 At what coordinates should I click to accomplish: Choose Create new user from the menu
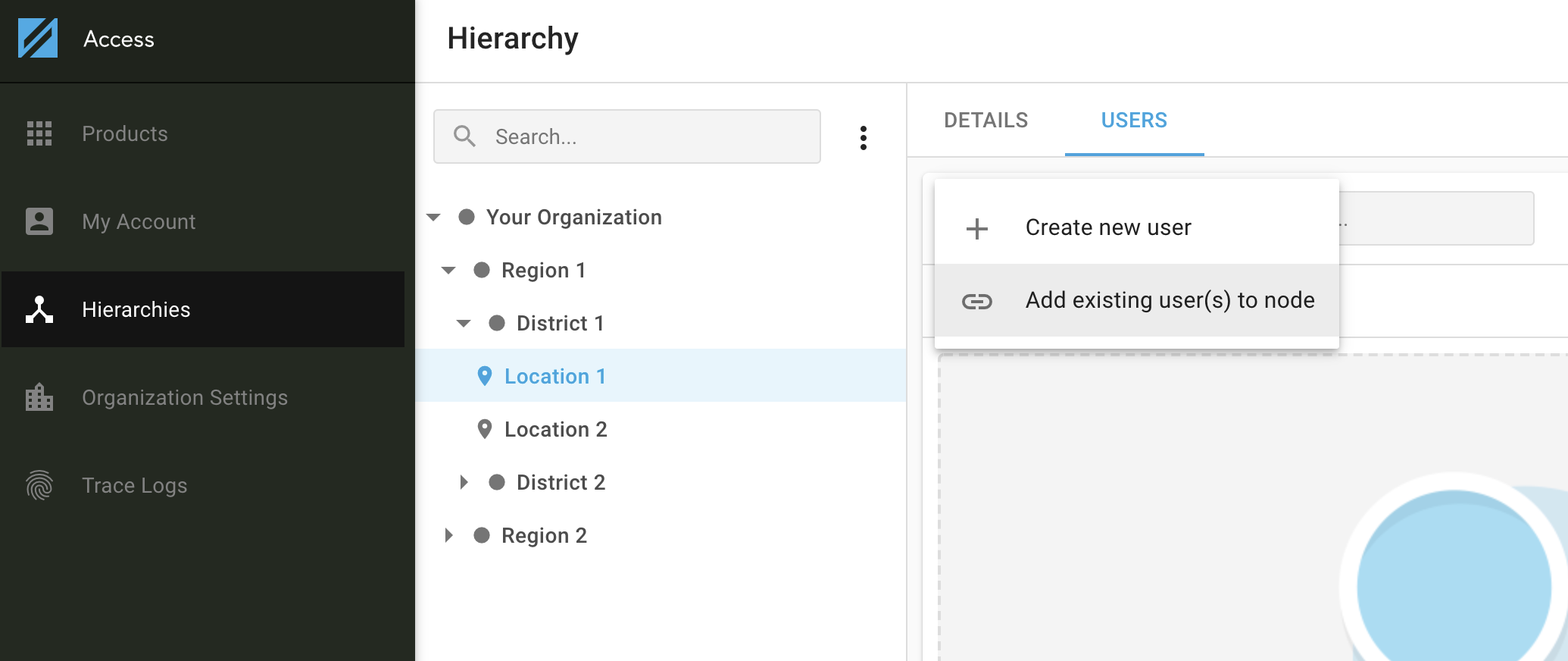click(1136, 227)
